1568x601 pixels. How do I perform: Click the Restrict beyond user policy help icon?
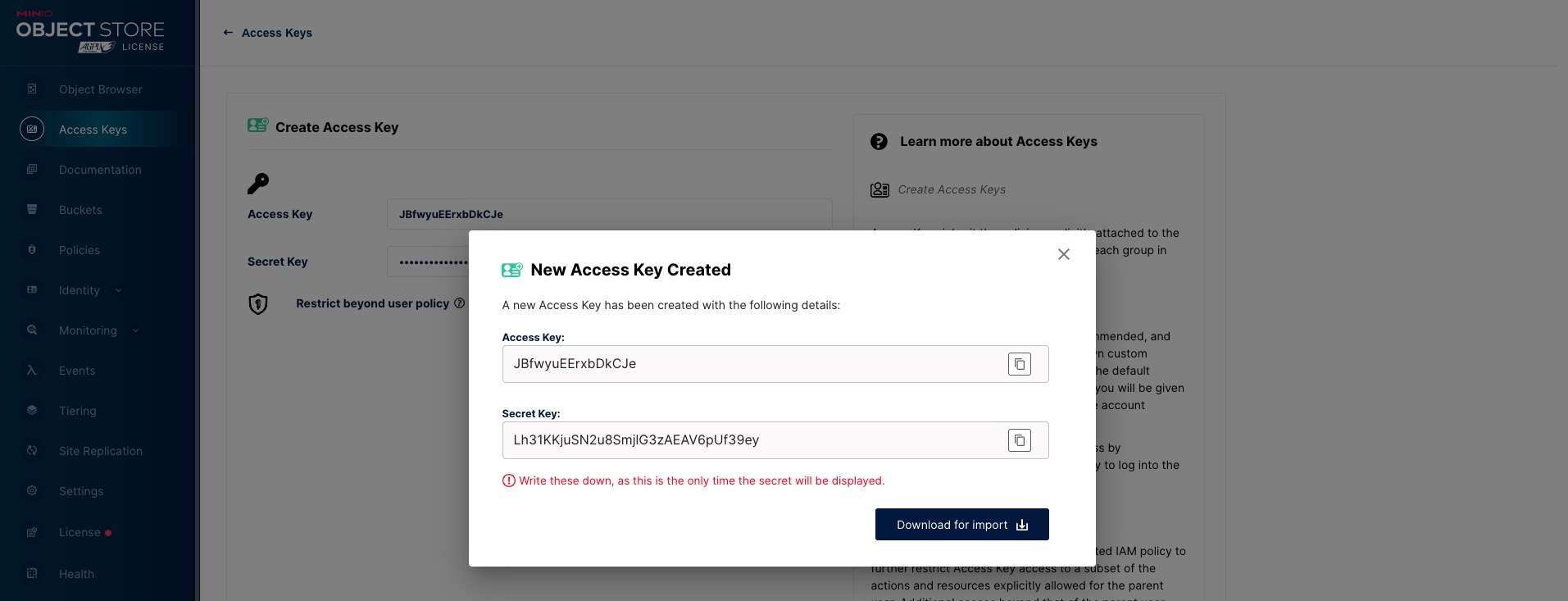click(x=459, y=303)
